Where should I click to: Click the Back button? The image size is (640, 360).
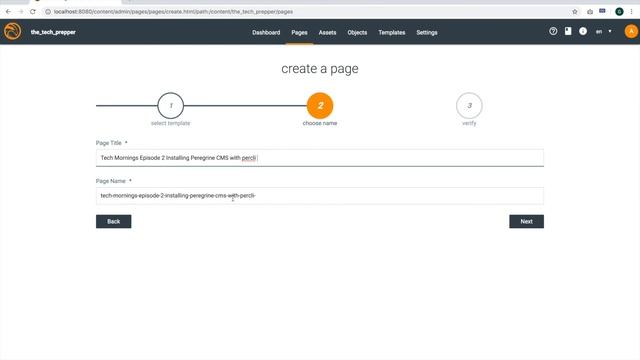pos(113,221)
